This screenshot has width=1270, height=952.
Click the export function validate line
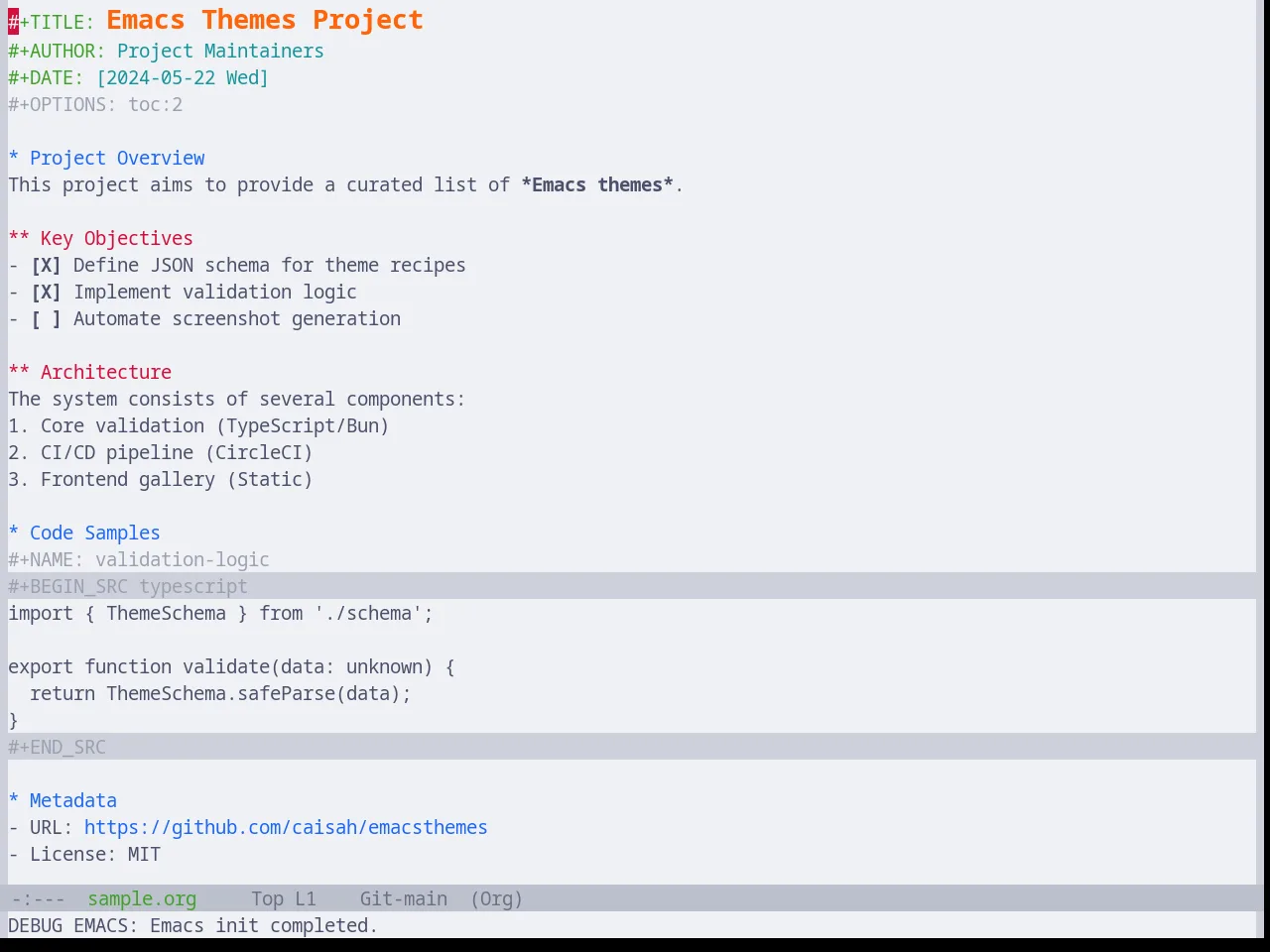tap(231, 667)
